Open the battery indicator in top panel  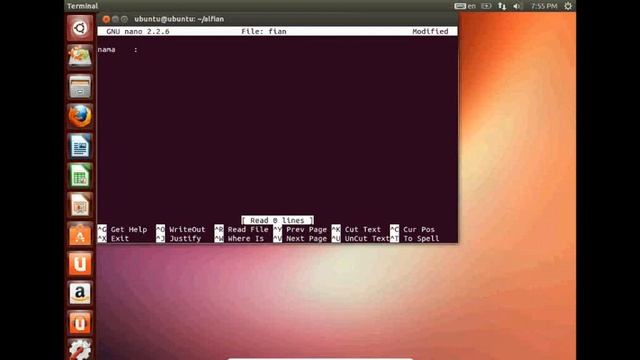(486, 6)
